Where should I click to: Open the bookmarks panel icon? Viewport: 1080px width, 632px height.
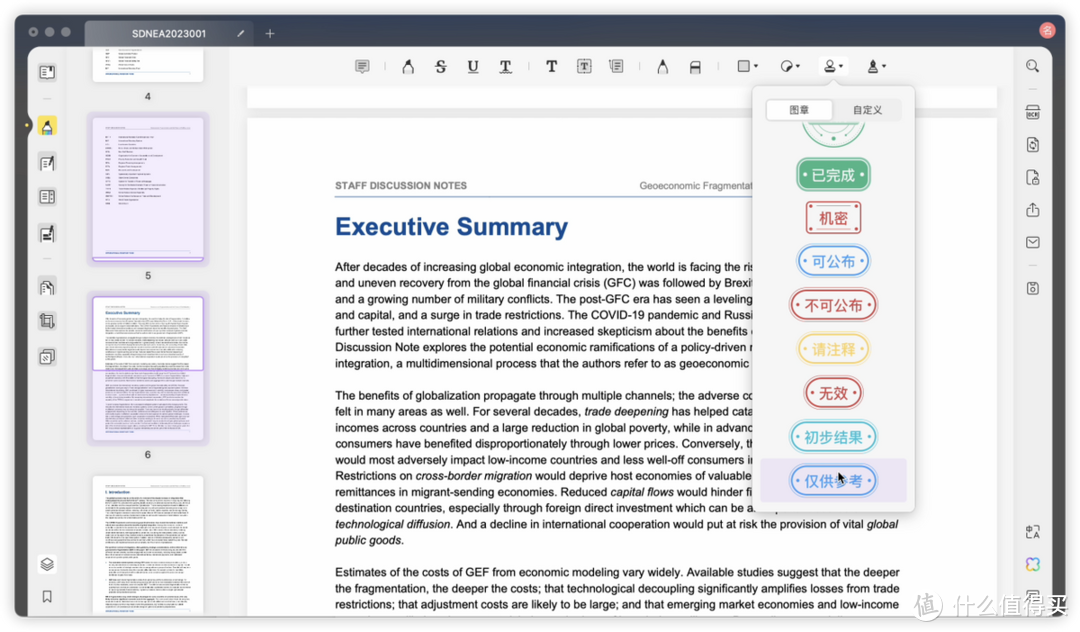[x=47, y=597]
